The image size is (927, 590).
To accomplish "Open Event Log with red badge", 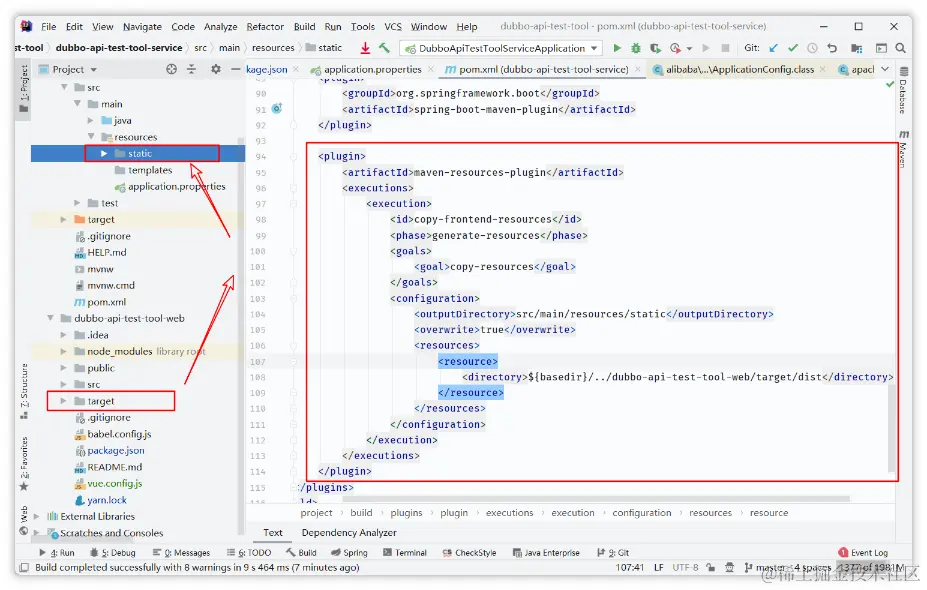I will pos(863,552).
